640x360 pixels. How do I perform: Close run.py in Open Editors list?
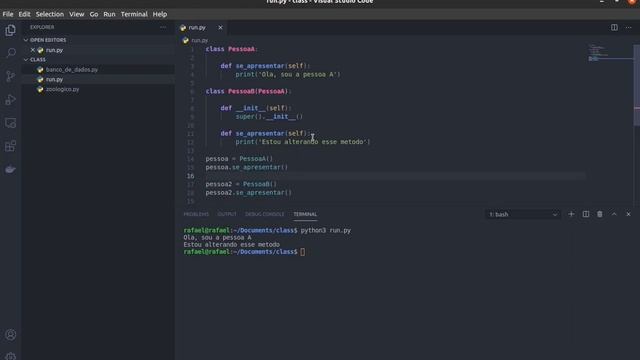(x=33, y=50)
